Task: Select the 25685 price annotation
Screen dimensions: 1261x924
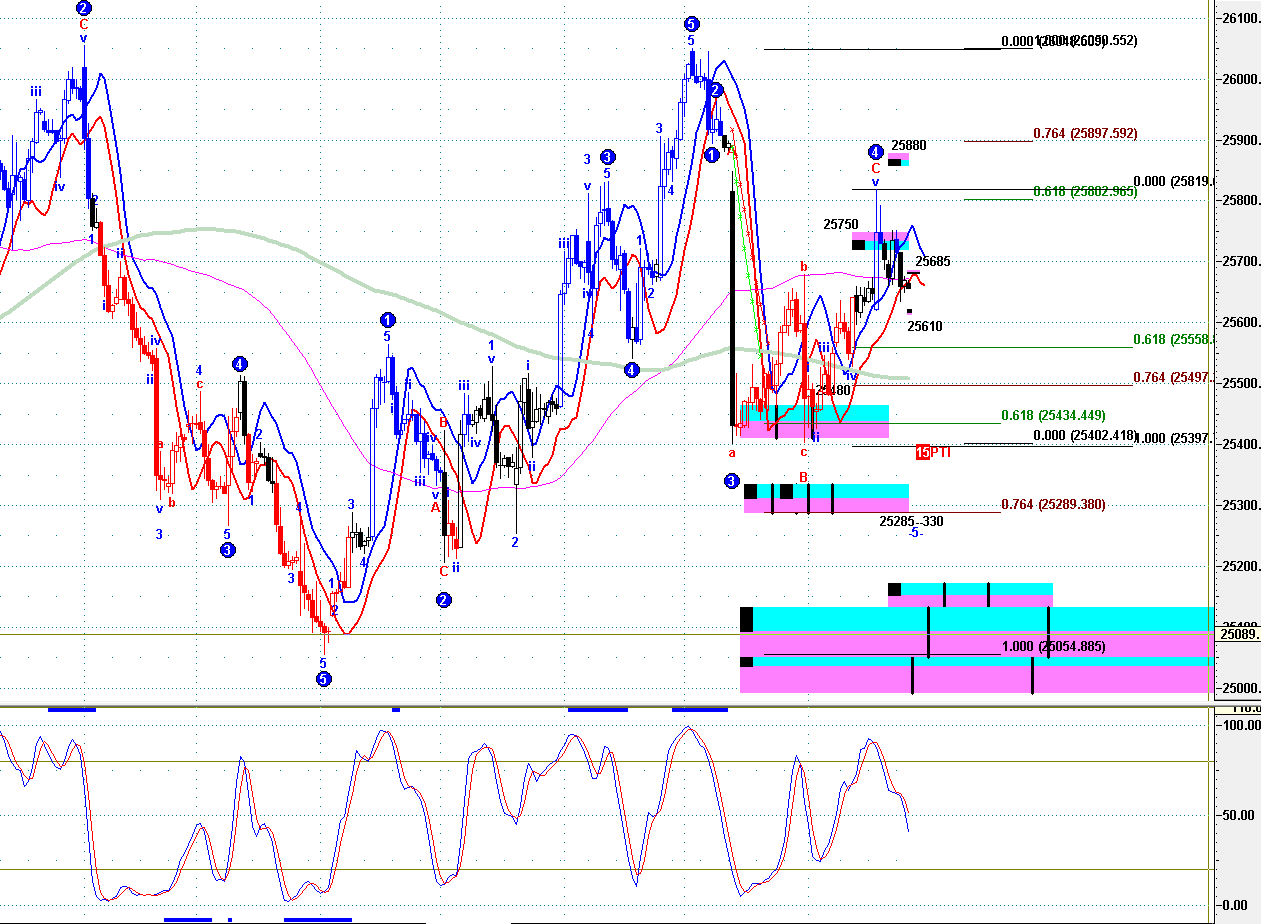Action: coord(933,261)
